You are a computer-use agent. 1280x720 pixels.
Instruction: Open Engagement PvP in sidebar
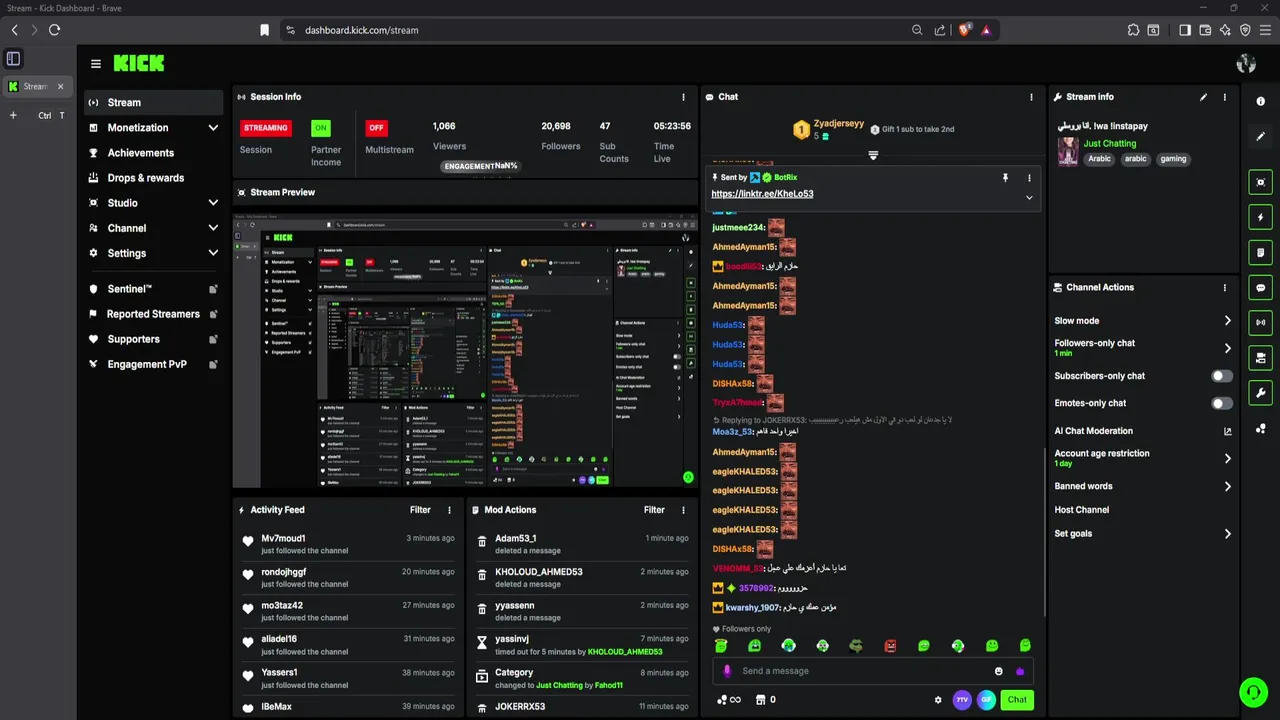point(152,364)
